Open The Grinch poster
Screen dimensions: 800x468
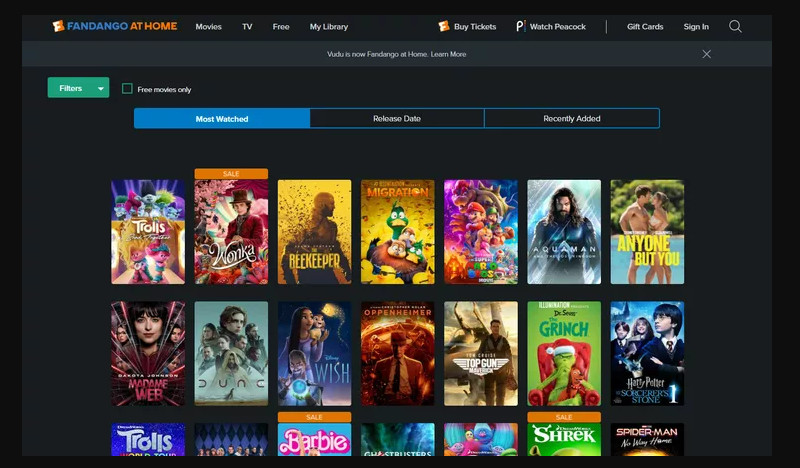[x=564, y=354]
